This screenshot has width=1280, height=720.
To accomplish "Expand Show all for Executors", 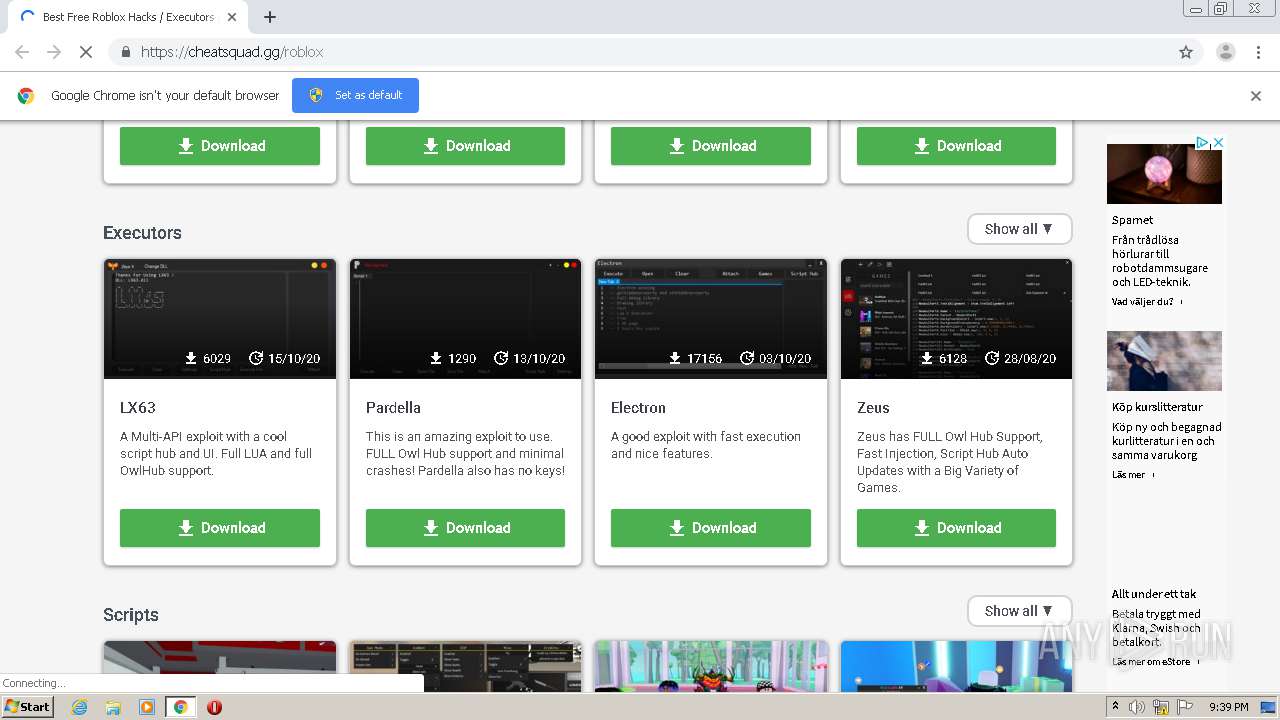I will [1019, 229].
